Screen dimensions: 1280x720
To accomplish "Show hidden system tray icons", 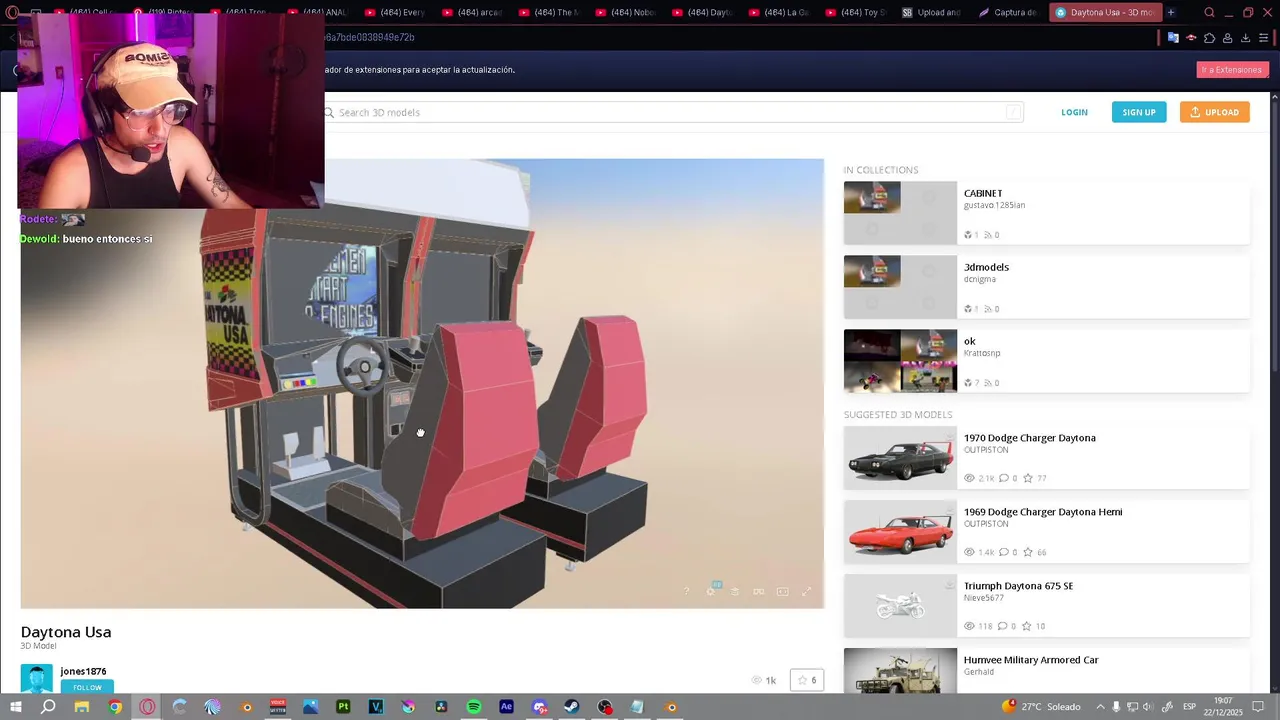I will (1100, 707).
